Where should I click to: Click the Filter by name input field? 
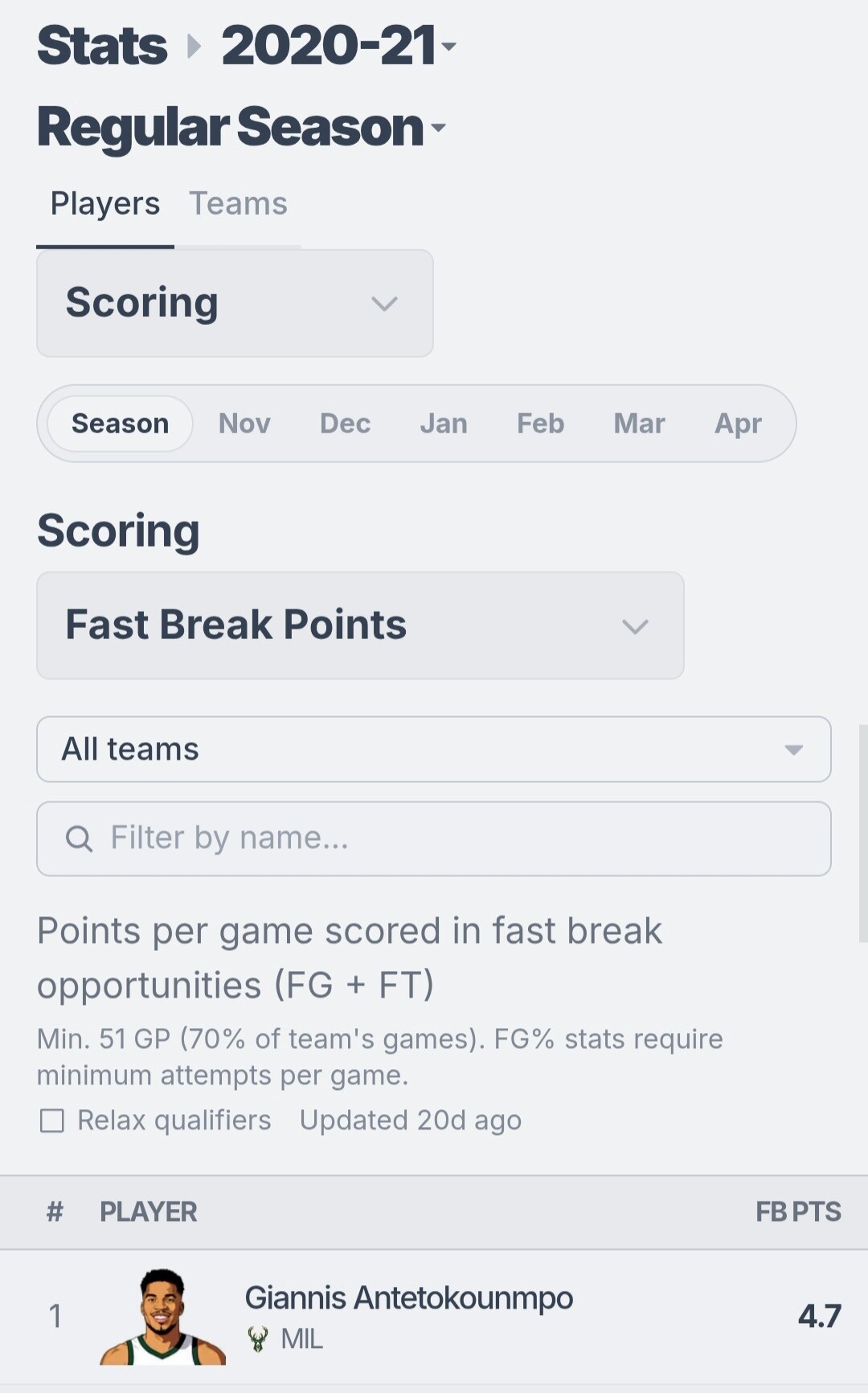click(434, 838)
